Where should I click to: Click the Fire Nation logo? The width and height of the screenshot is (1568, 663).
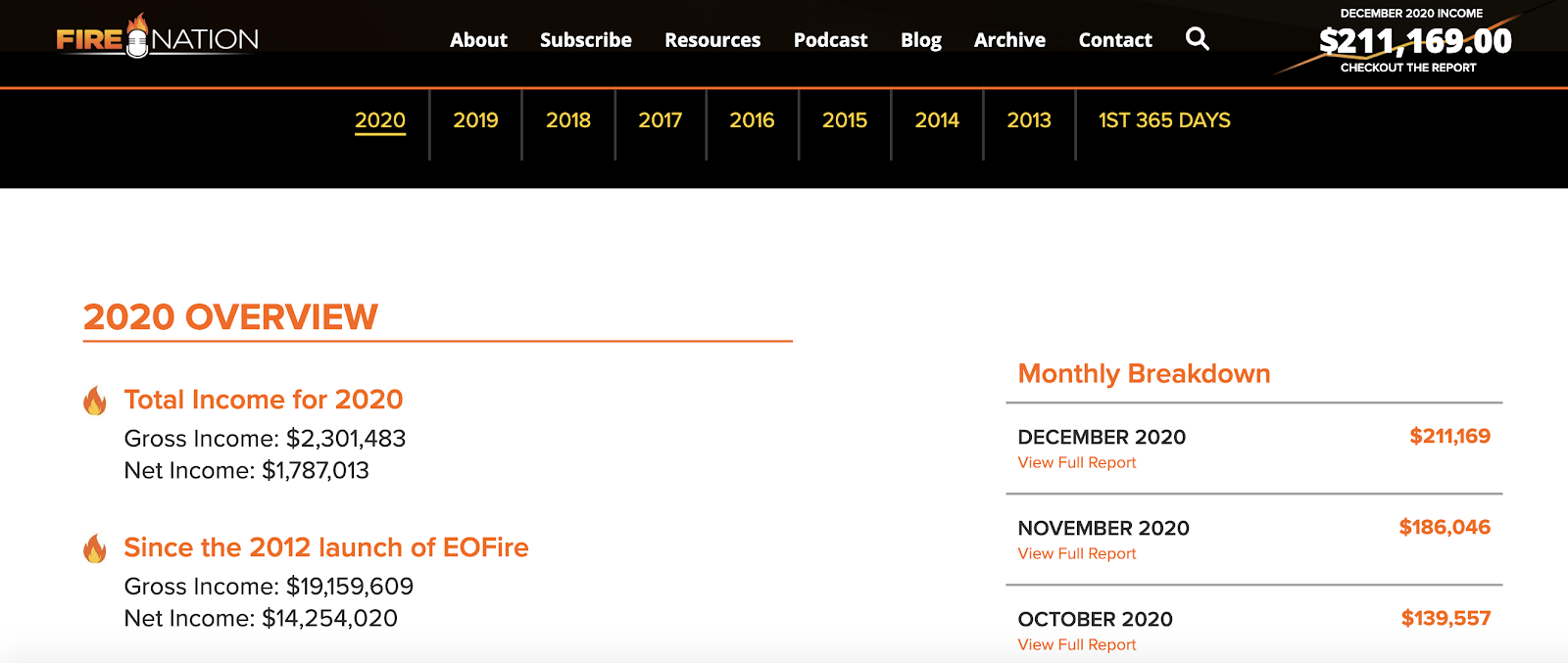[x=158, y=36]
